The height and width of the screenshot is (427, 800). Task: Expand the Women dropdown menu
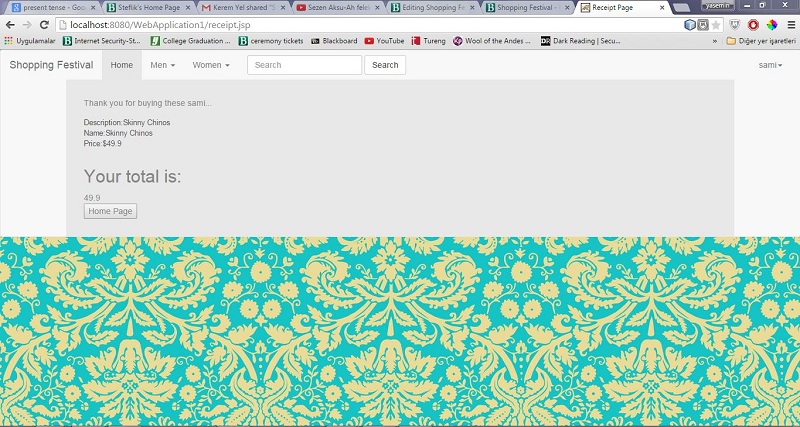(210, 65)
